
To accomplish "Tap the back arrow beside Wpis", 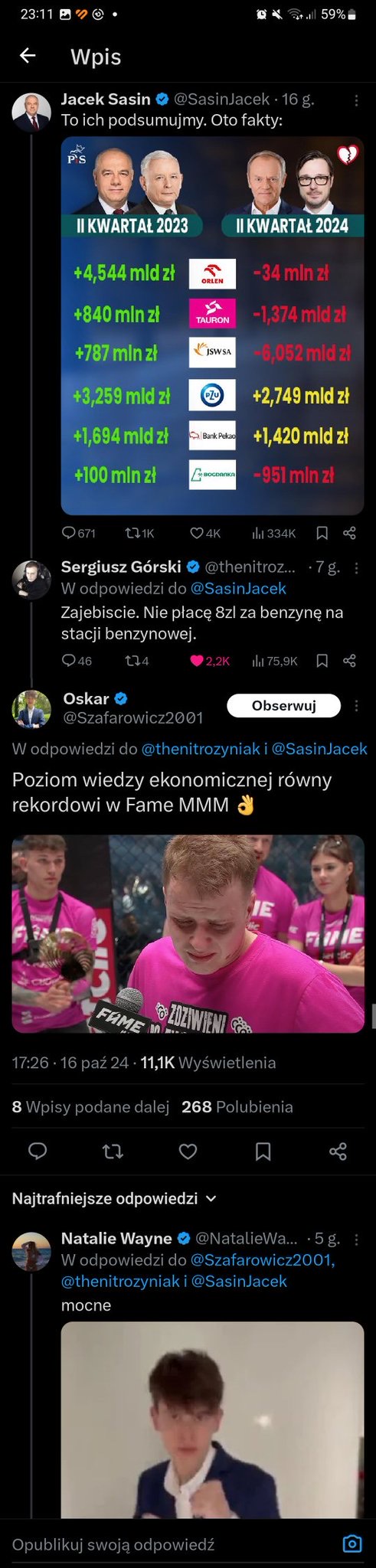I will tap(28, 56).
